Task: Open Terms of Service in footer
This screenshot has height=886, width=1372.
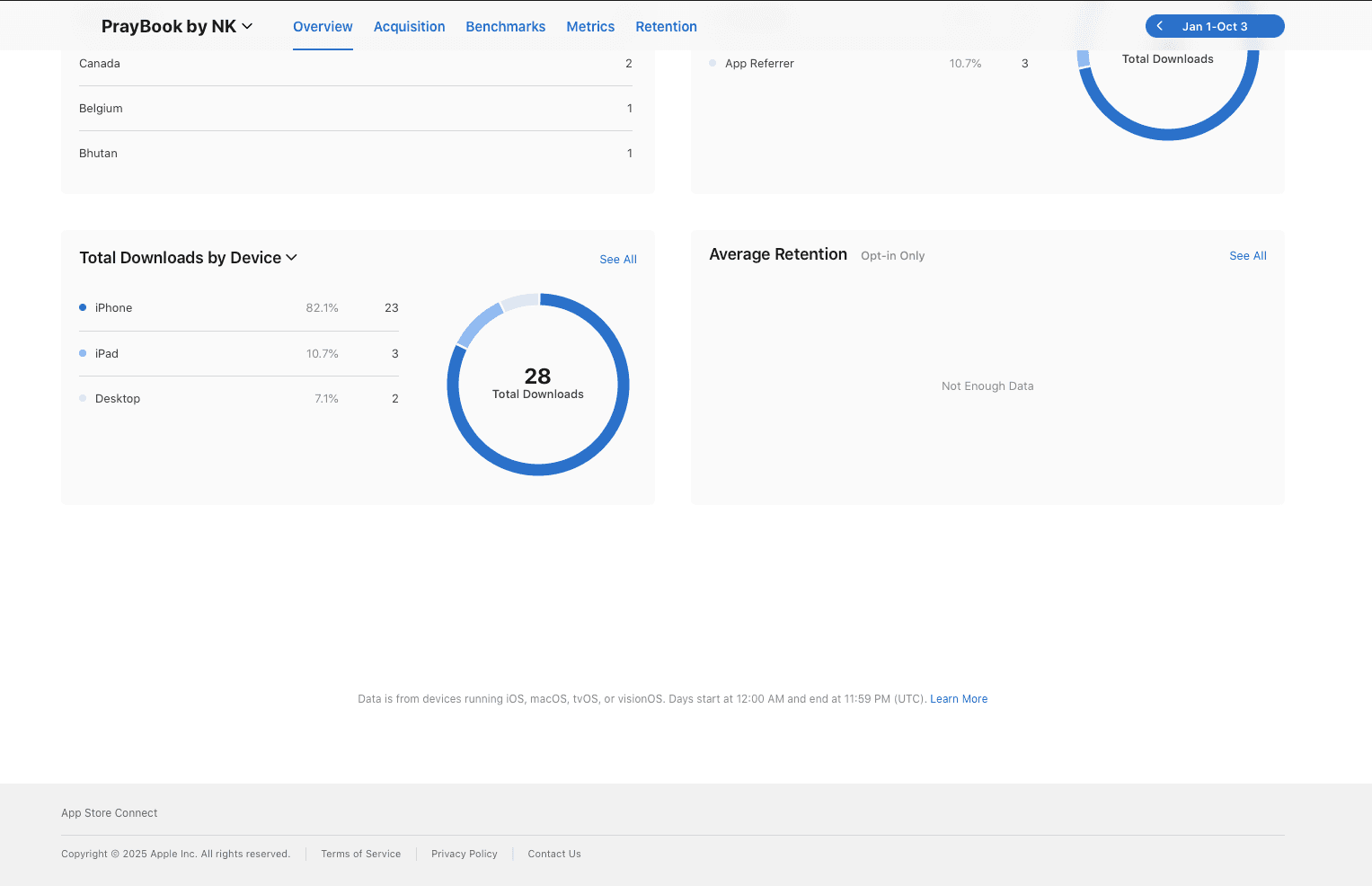Action: tap(360, 854)
